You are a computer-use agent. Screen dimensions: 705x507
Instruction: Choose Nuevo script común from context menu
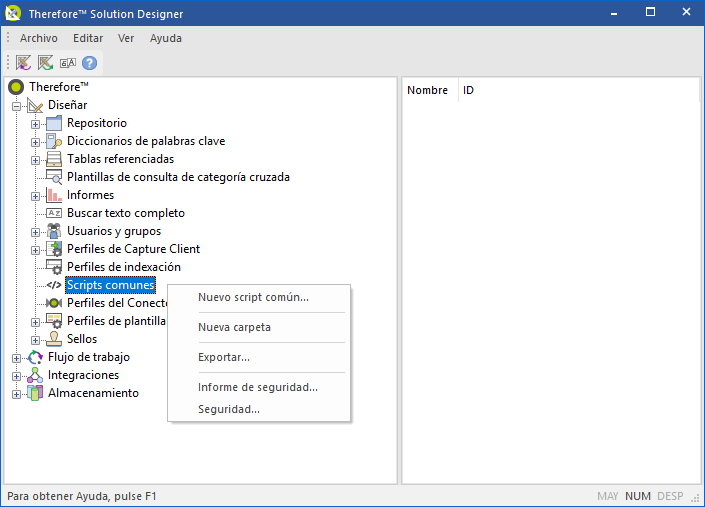259,298
